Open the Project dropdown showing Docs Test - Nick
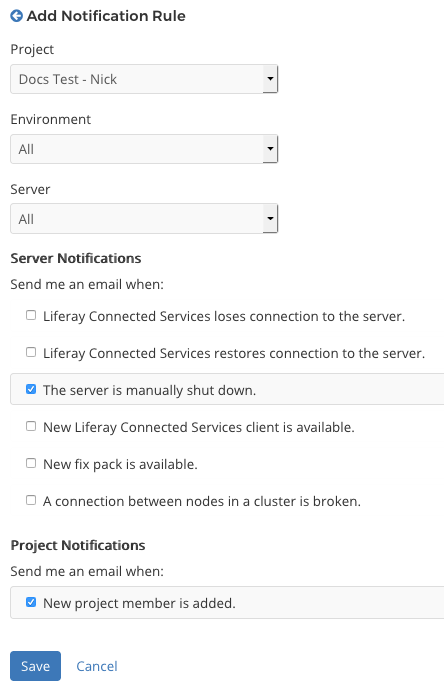Screen dimensions: 444x691 (144, 79)
